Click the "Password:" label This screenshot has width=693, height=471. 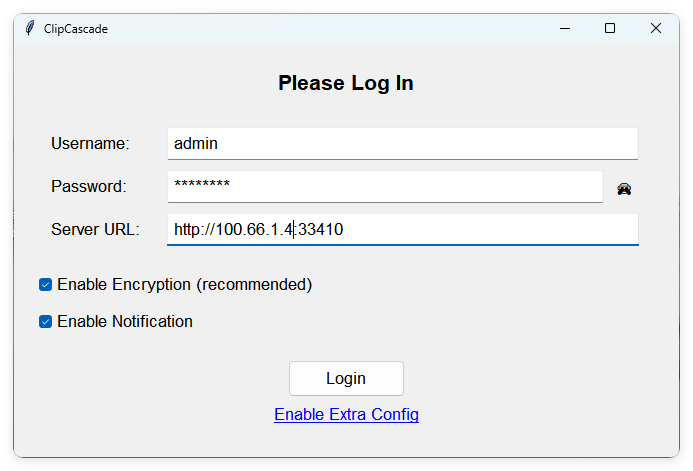(x=88, y=187)
